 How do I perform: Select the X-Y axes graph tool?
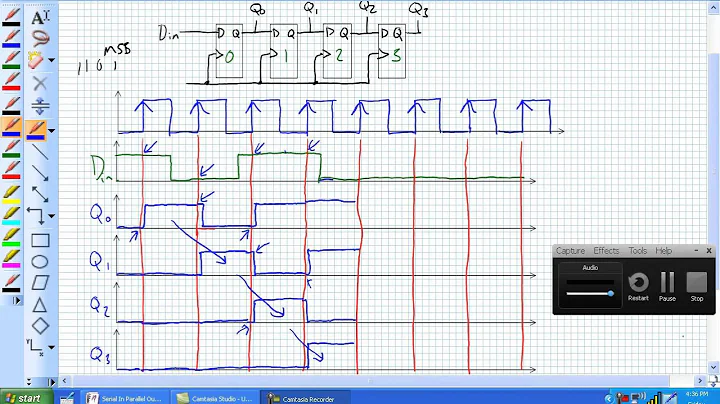[x=35, y=347]
